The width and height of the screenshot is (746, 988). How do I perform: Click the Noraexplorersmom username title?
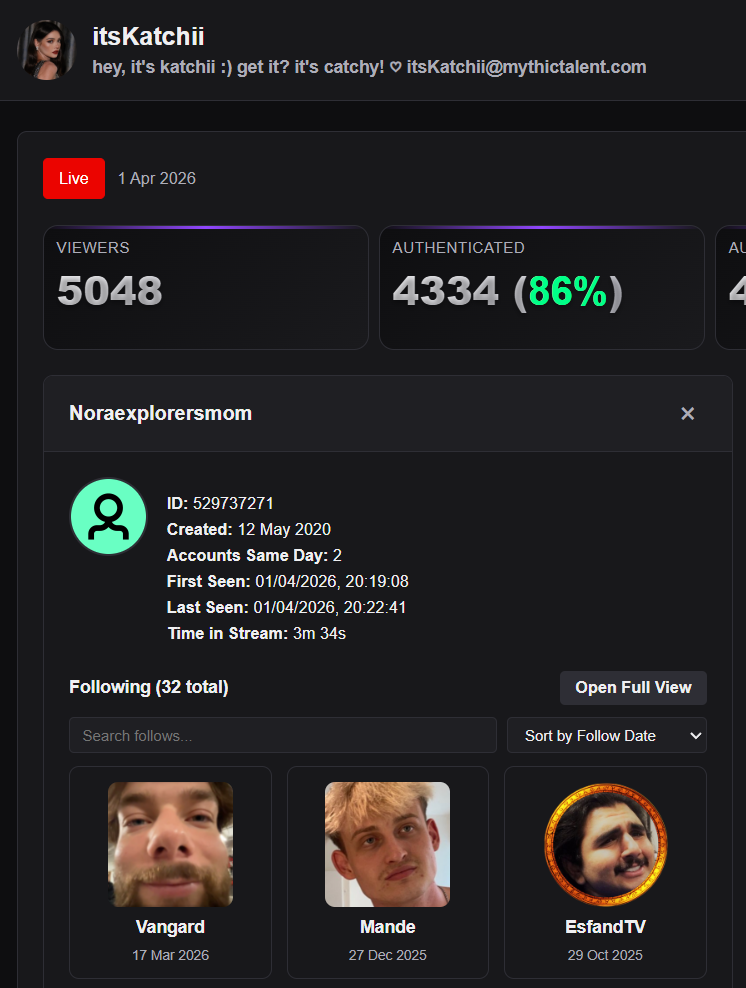pos(161,413)
